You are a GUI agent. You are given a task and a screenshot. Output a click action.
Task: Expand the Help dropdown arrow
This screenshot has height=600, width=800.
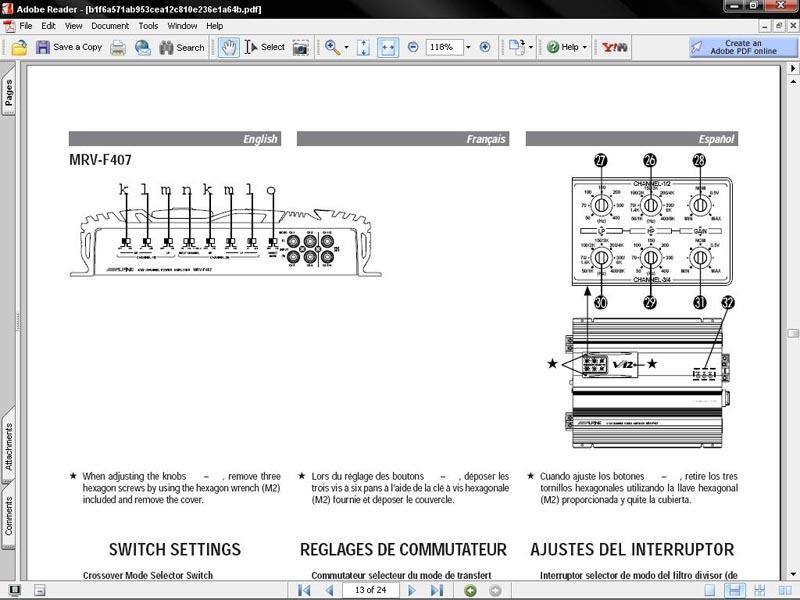pyautogui.click(x=585, y=47)
